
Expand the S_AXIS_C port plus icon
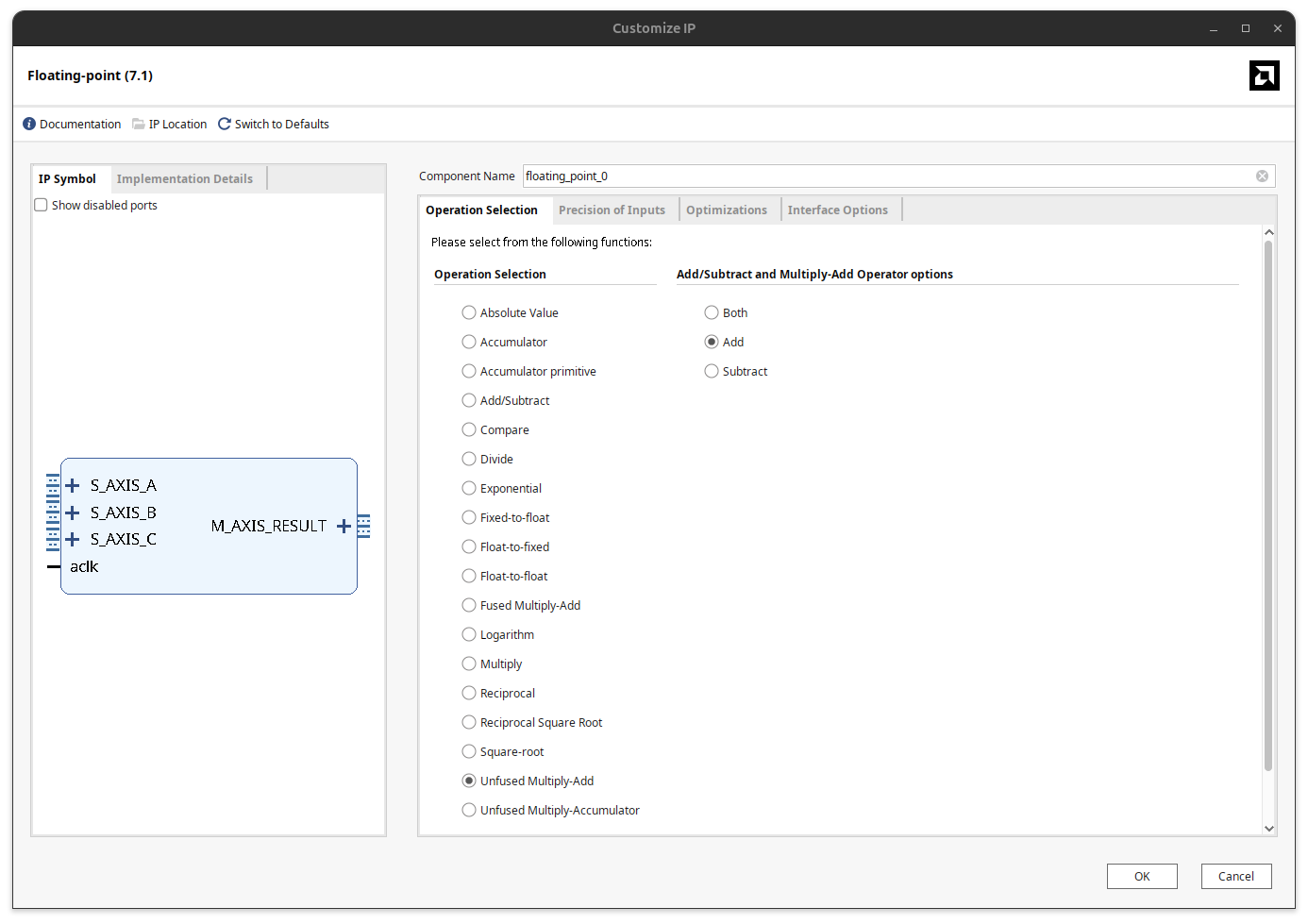click(x=72, y=539)
